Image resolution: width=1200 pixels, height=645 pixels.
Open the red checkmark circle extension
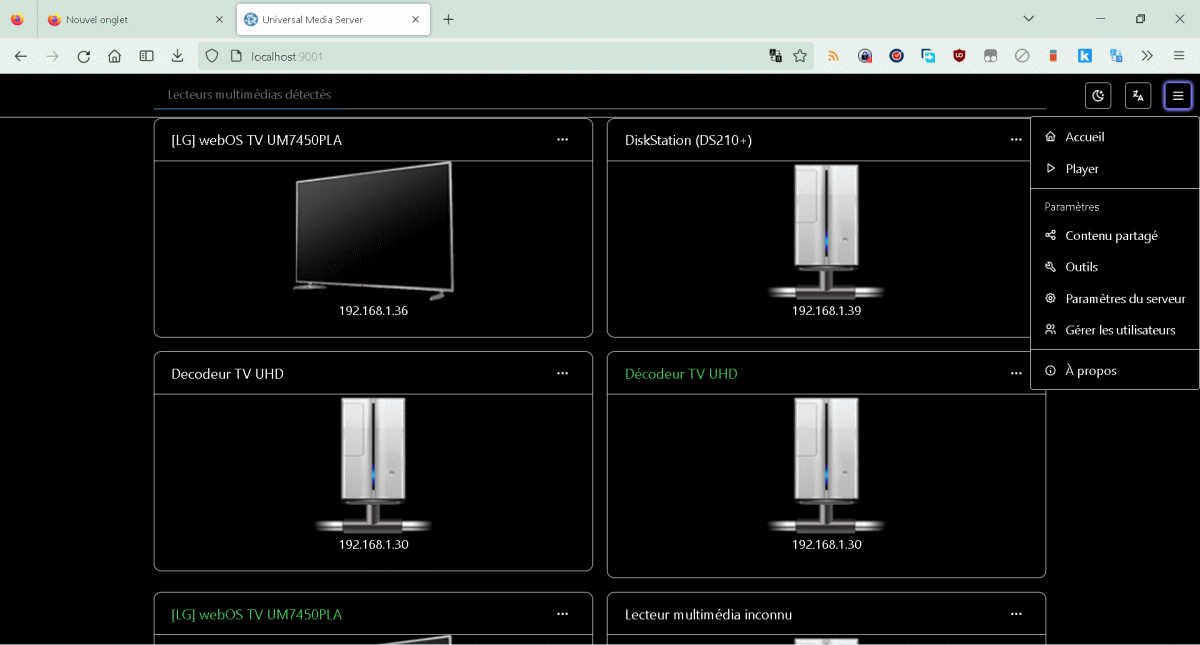[x=897, y=56]
